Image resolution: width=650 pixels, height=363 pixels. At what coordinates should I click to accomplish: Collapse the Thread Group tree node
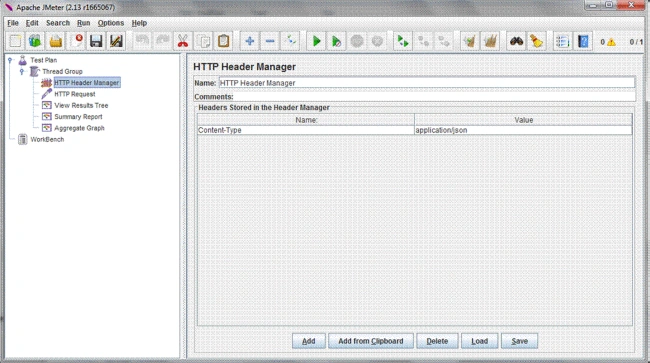[22, 71]
